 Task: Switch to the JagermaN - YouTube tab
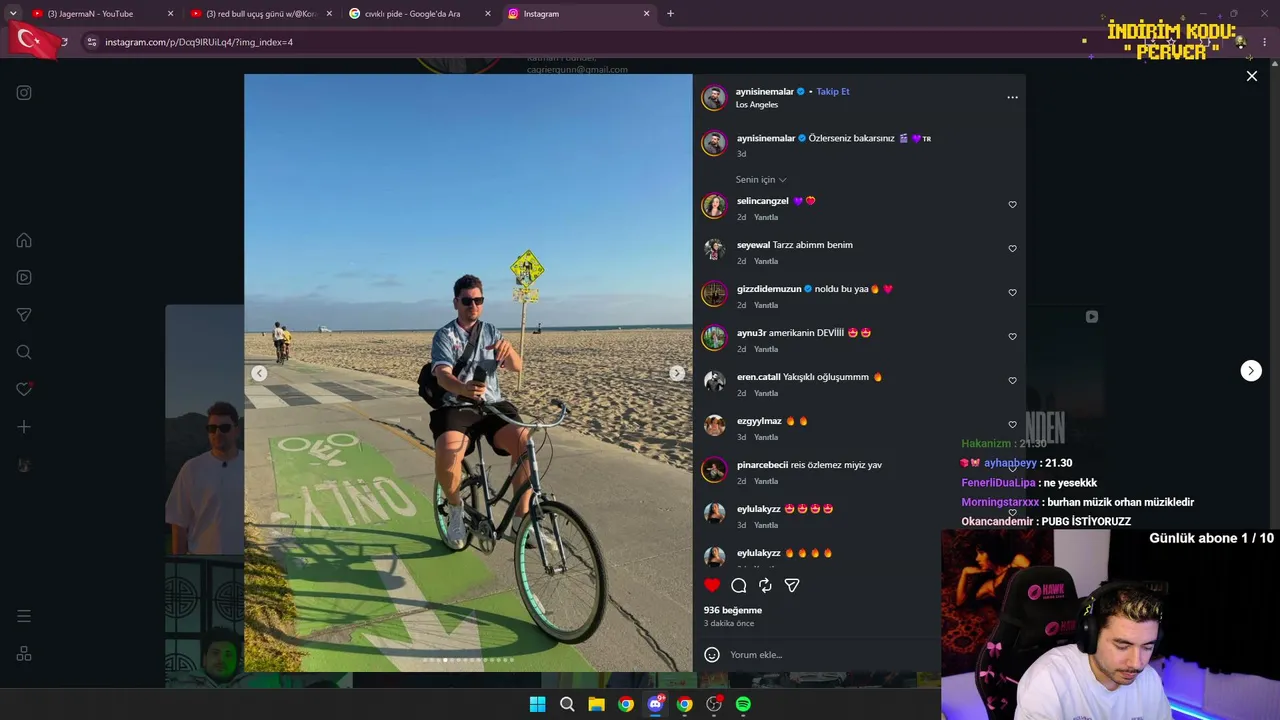click(103, 14)
